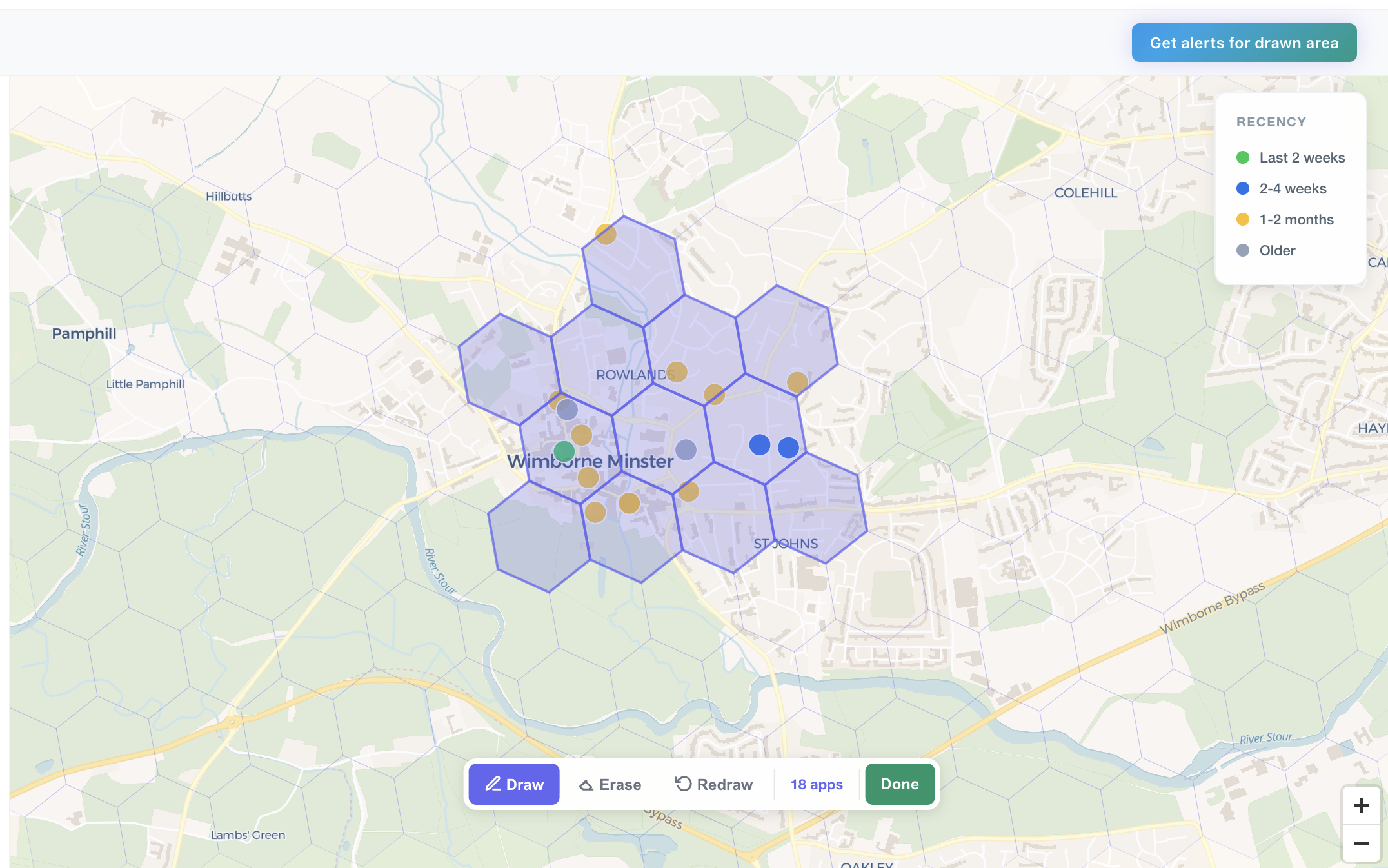This screenshot has width=1388, height=868.
Task: Click the green Done button
Action: 900,784
